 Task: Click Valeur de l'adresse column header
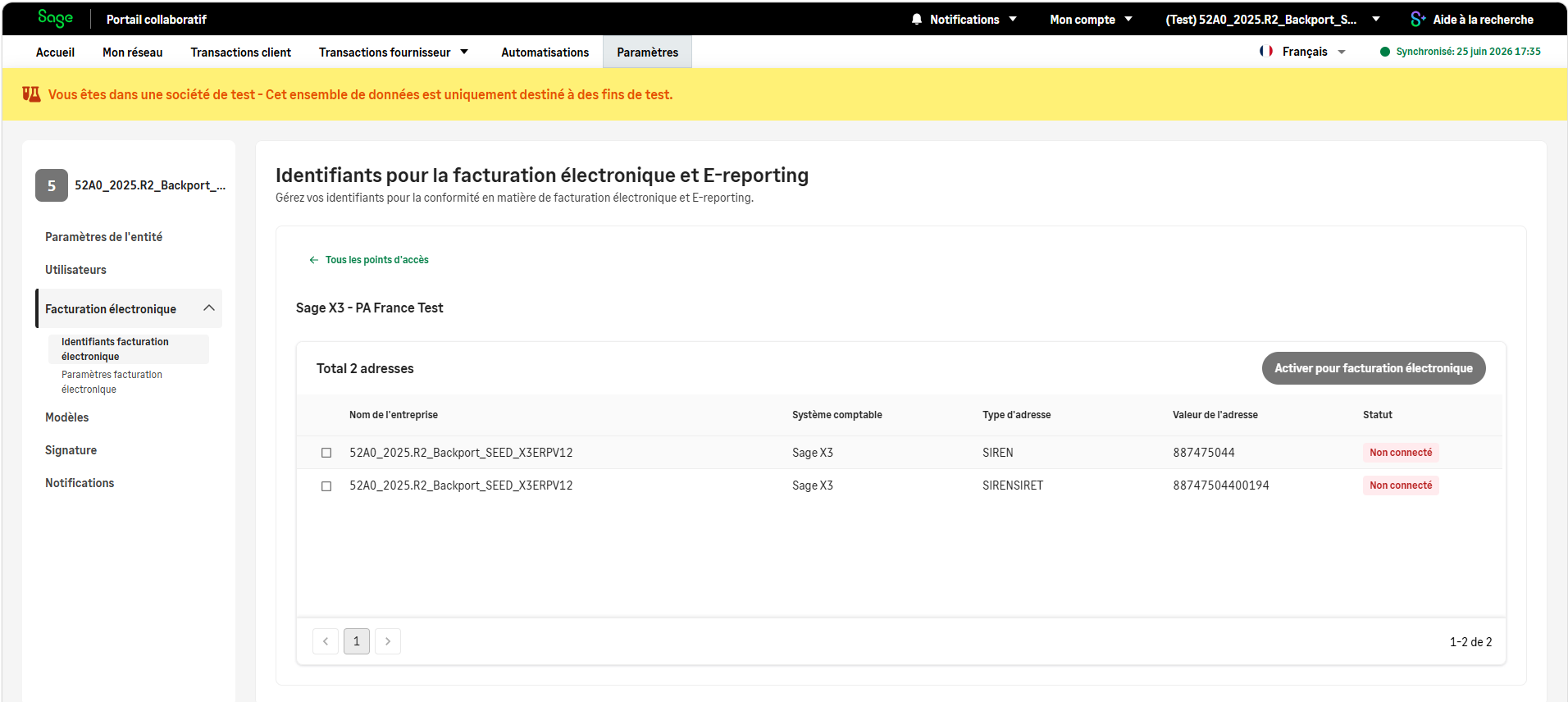pos(1215,415)
